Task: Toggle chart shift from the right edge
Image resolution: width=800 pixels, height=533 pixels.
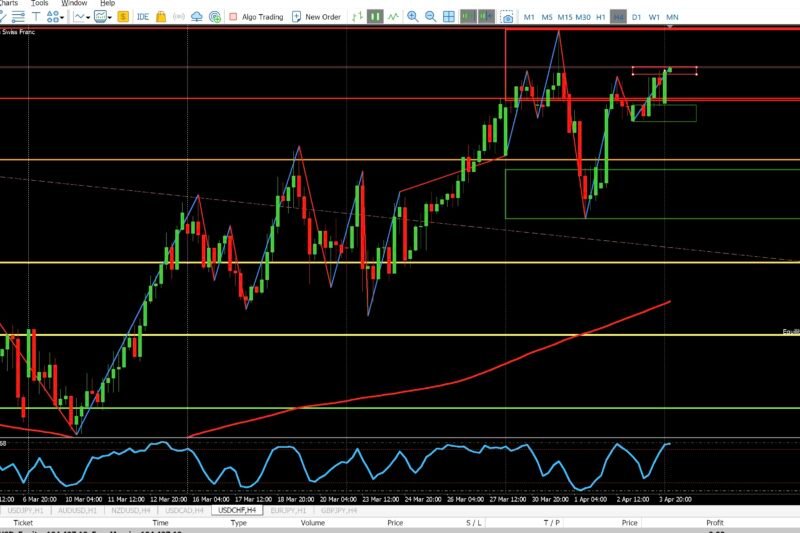Action: (486, 17)
